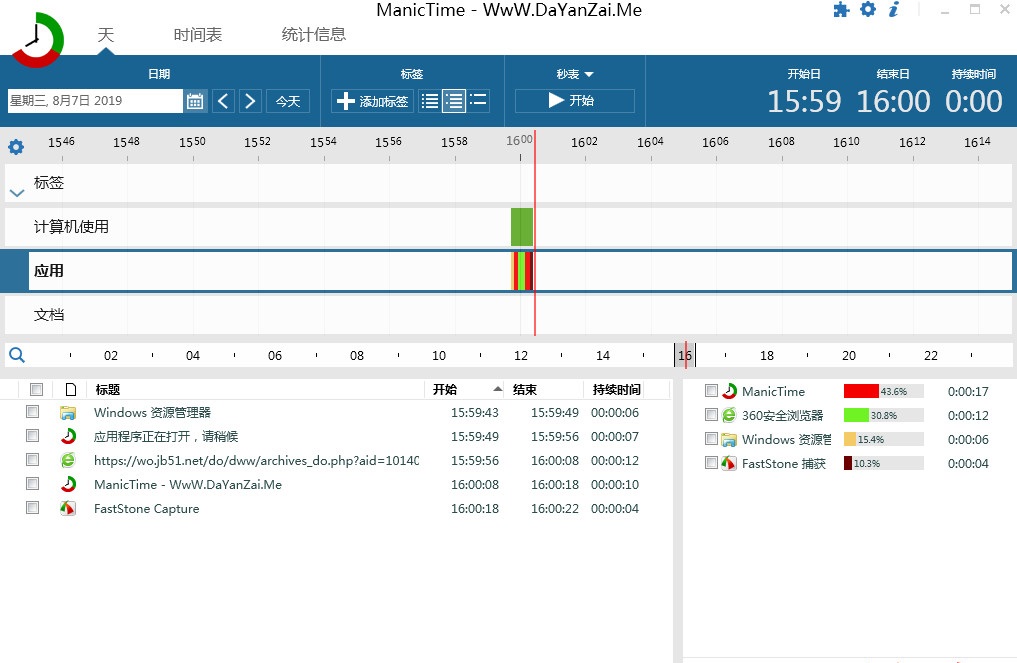Click the date input field
This screenshot has height=663, width=1017.
(x=95, y=101)
